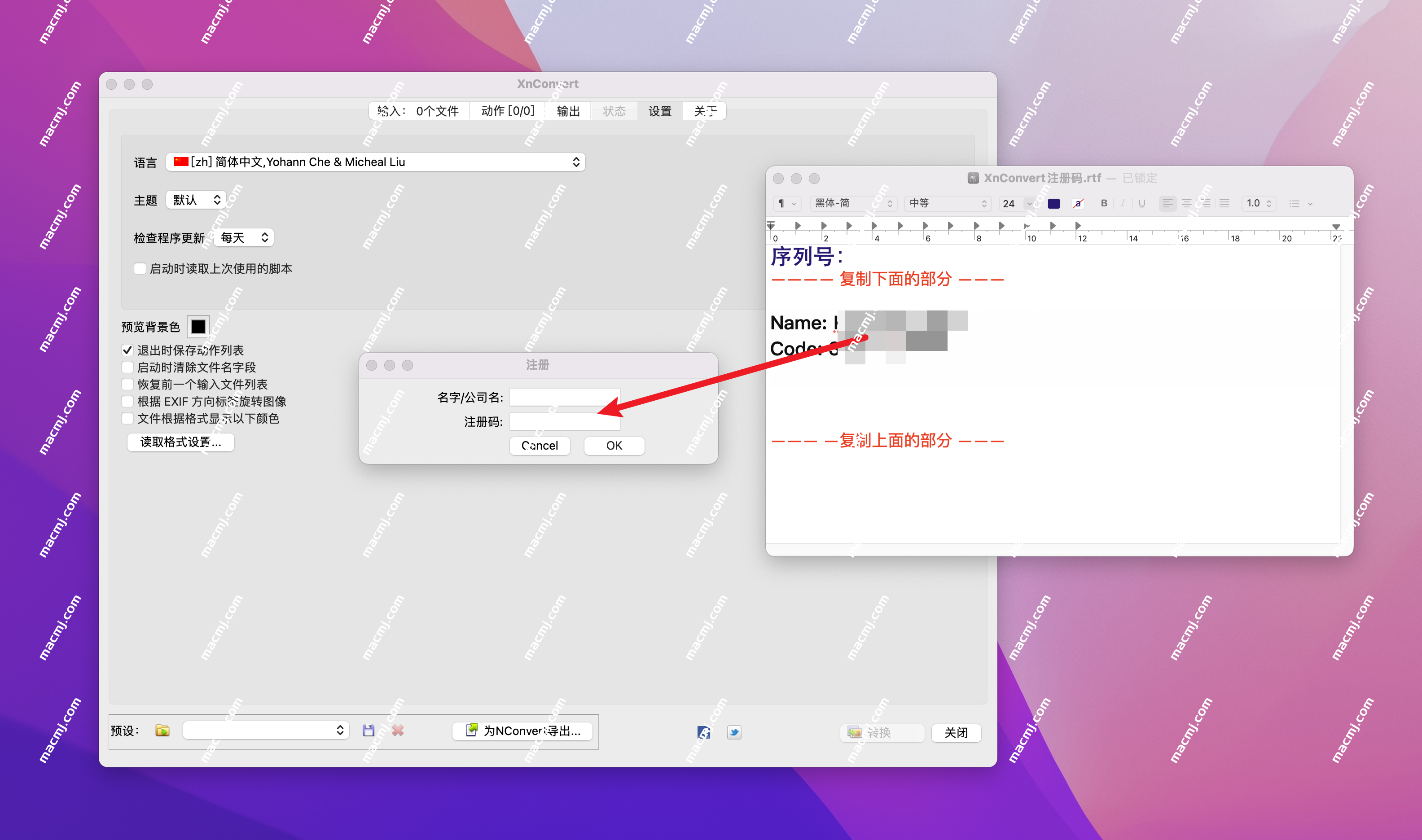This screenshot has width=1422, height=840.
Task: Open the text highlight color button with struck letter a
Action: (x=1078, y=203)
